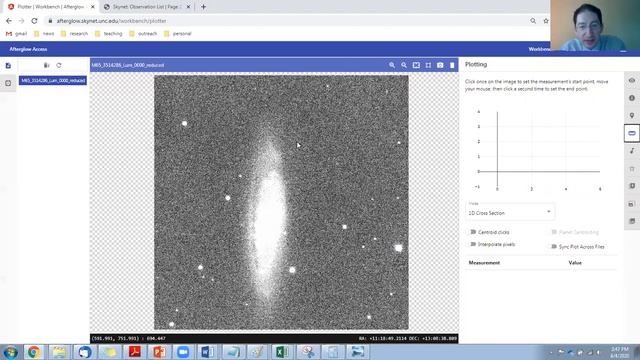This screenshot has height=360, width=640.
Task: Open a new browser tab
Action: point(203,7)
